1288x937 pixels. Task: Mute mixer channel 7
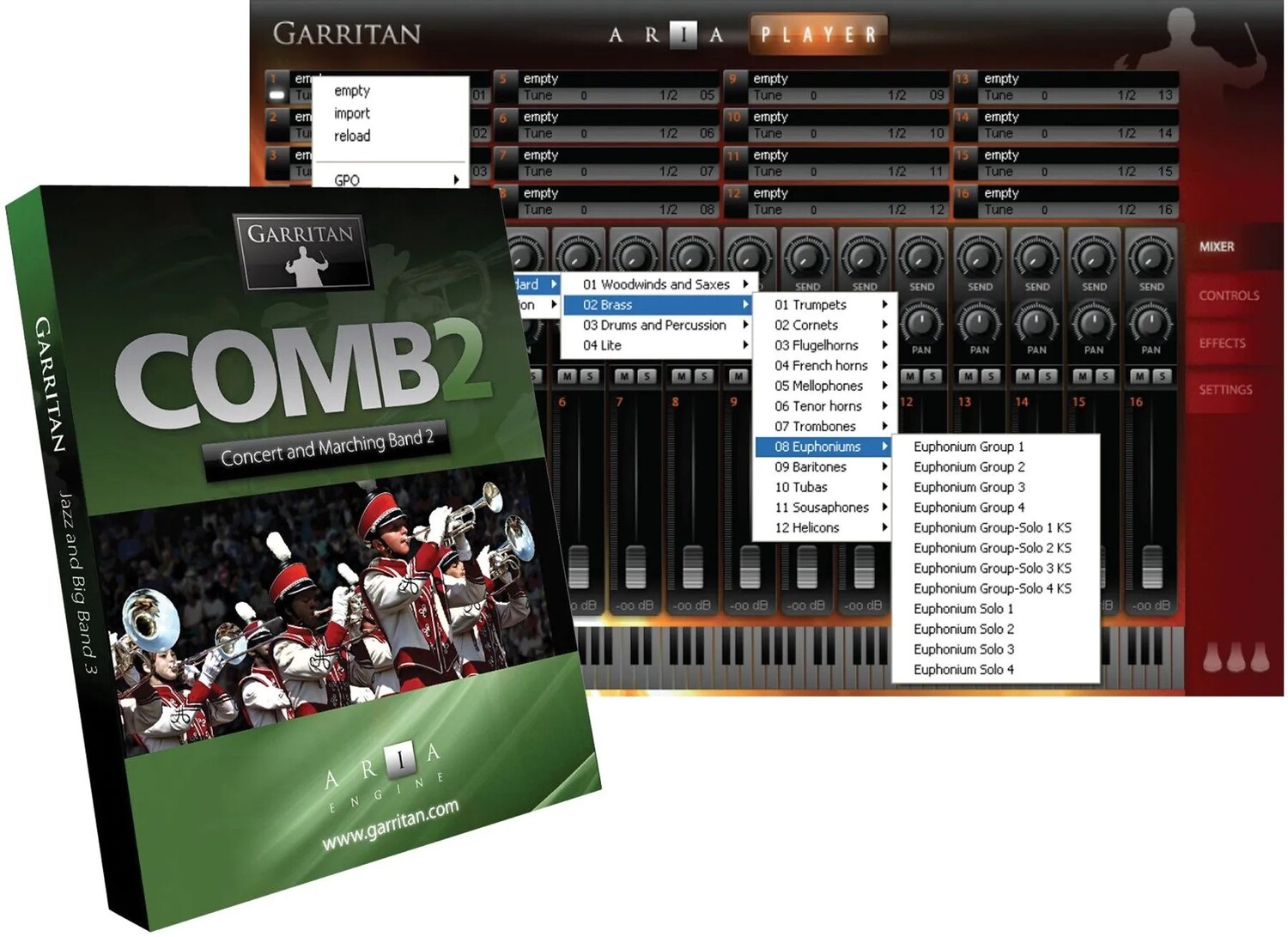point(624,376)
